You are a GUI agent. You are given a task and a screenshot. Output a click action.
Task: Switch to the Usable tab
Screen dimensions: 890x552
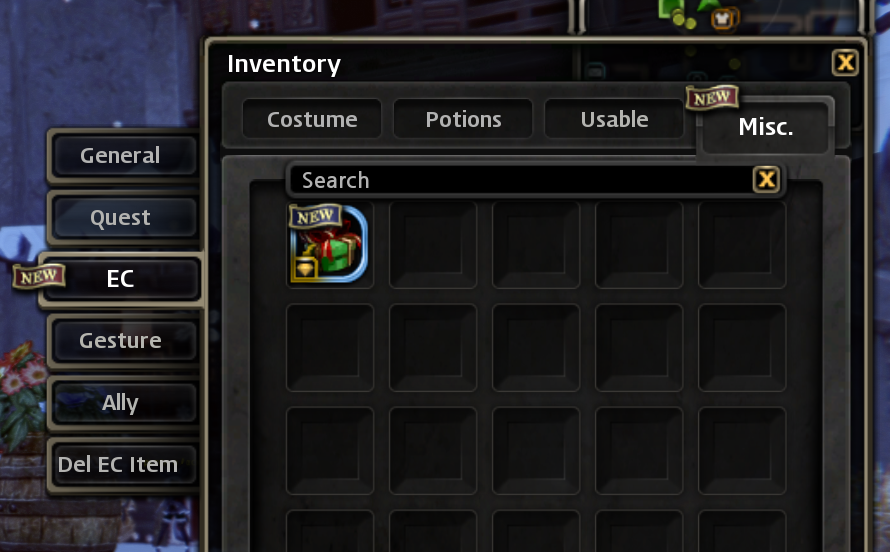point(614,119)
